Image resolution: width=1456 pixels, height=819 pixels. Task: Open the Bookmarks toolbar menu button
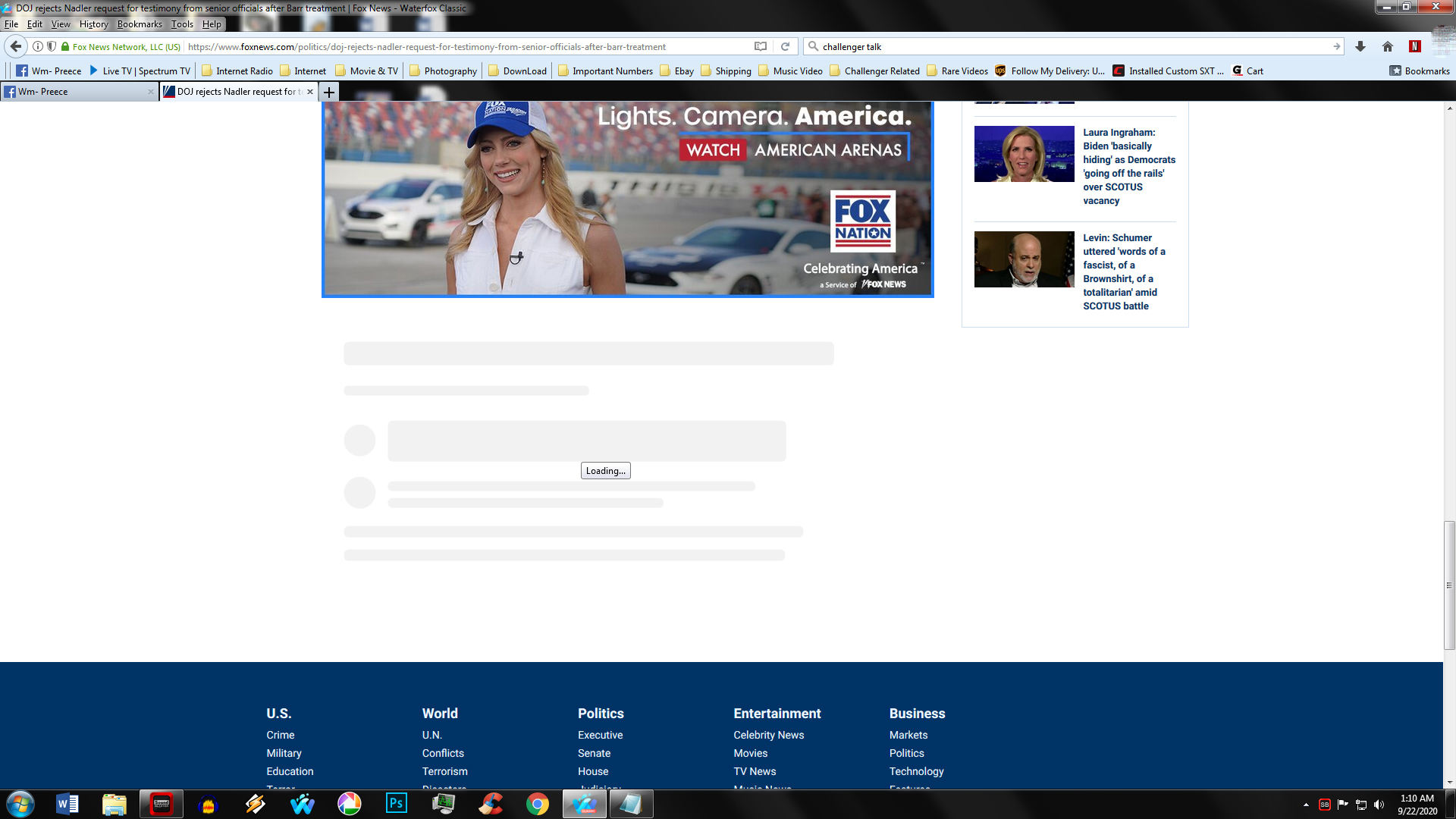point(1420,71)
